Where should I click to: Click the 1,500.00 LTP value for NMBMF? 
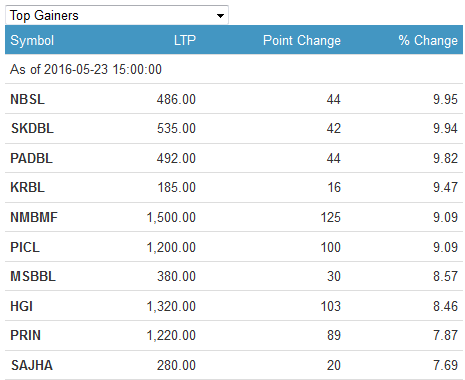(x=171, y=217)
